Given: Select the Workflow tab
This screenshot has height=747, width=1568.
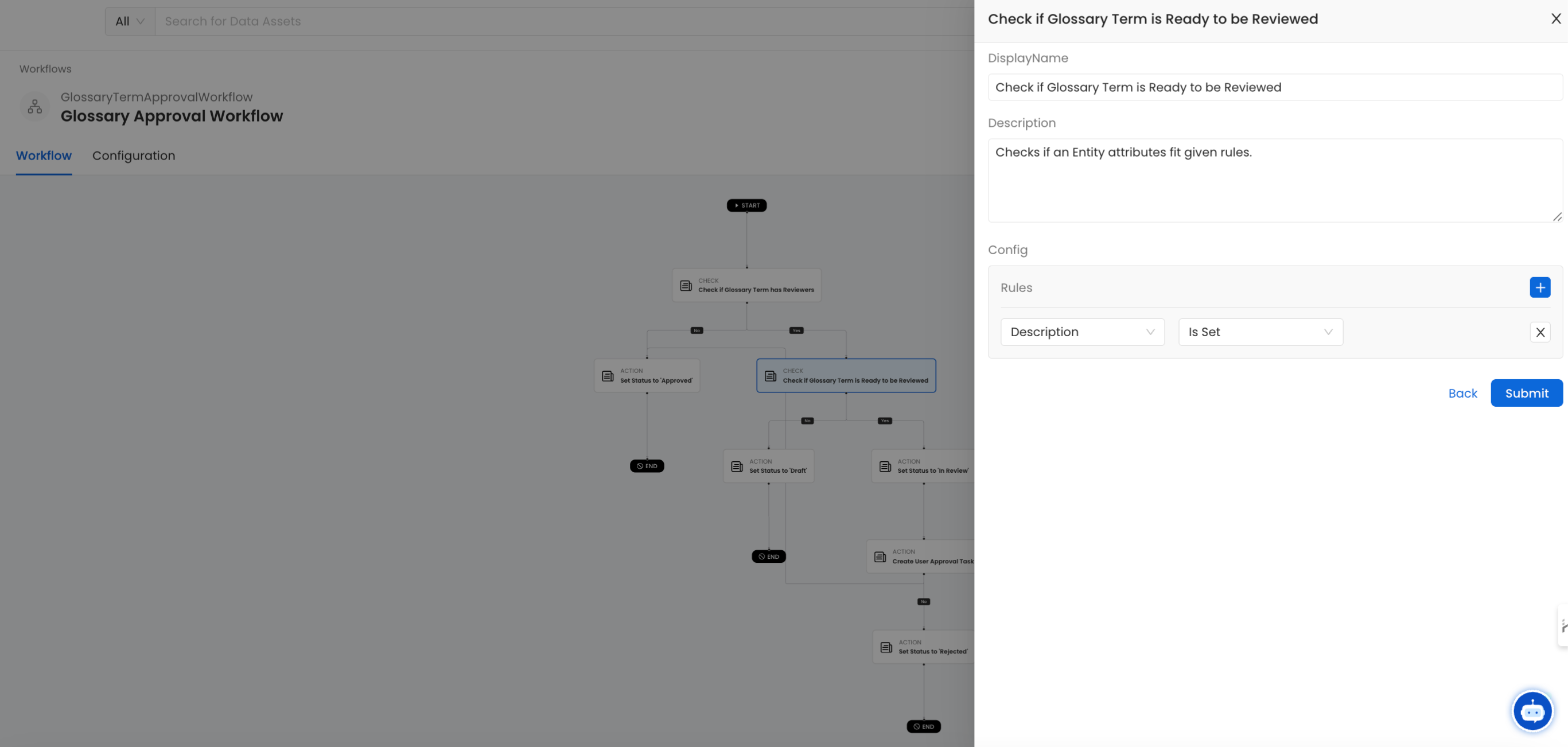Looking at the screenshot, I should (x=44, y=156).
